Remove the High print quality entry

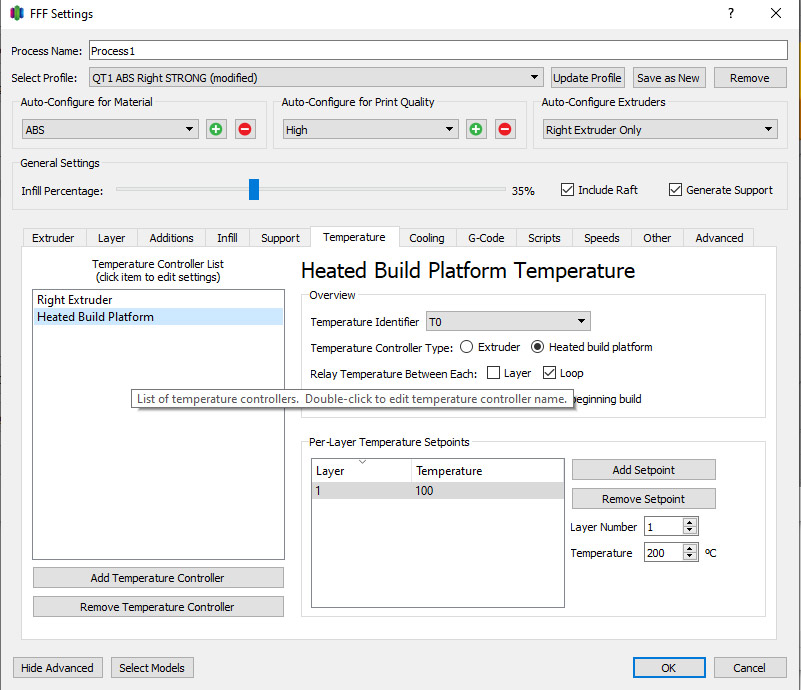[505, 129]
